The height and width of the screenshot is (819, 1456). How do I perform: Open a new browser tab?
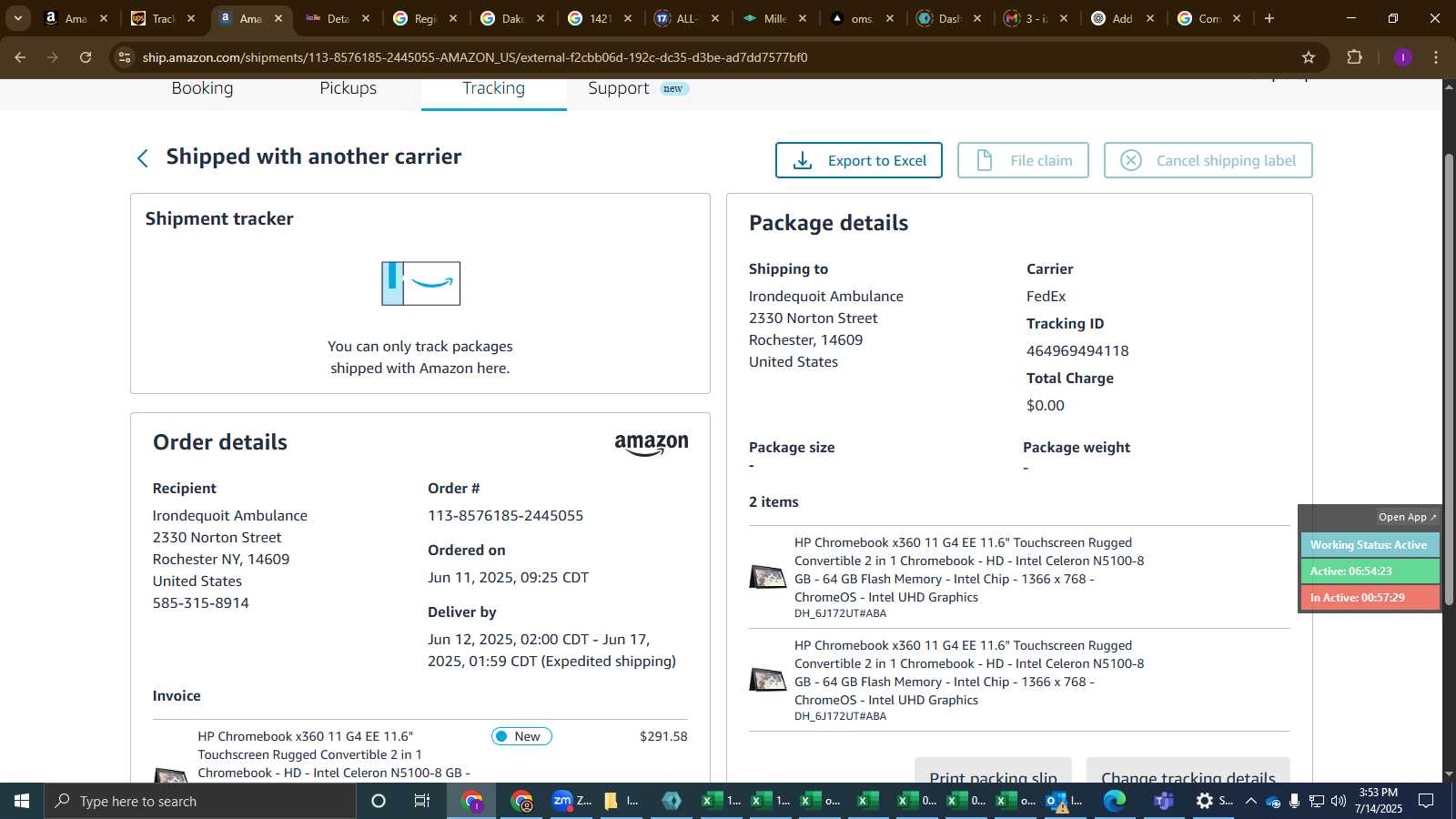click(x=1269, y=18)
